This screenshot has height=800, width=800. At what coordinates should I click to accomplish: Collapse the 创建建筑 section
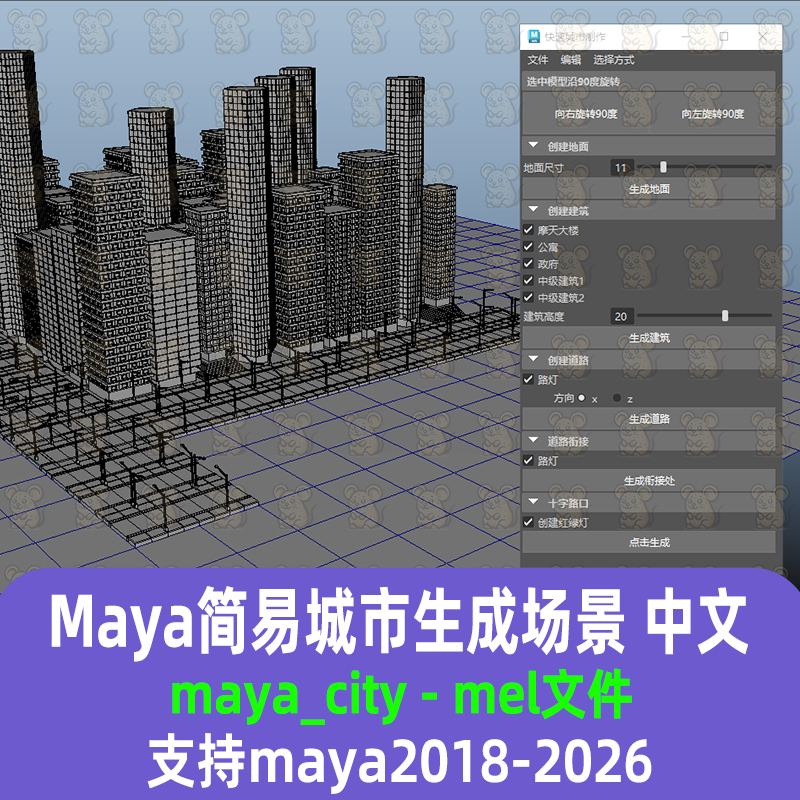point(531,208)
